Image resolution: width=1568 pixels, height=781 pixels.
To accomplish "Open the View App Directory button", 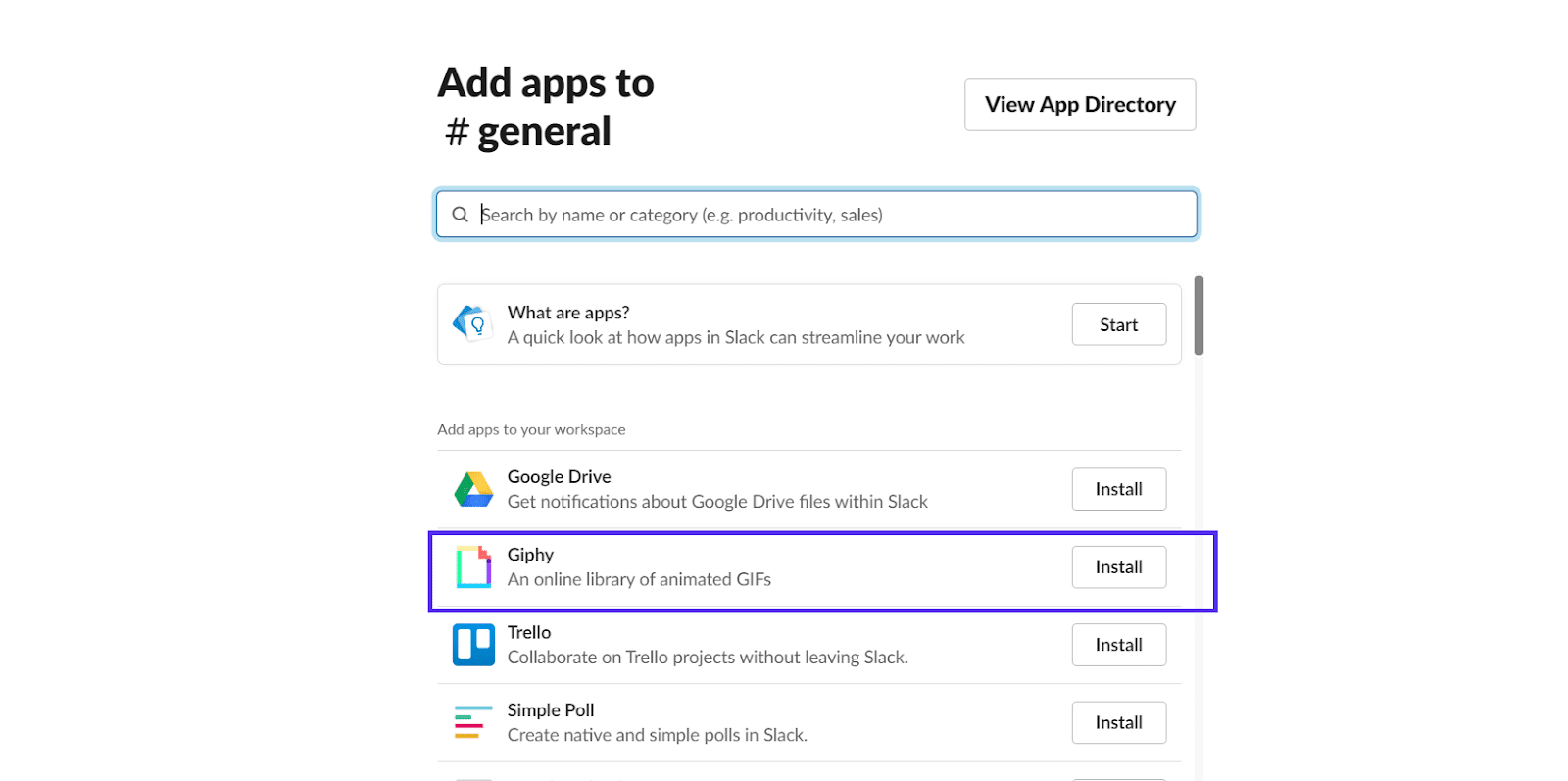I will (1079, 105).
